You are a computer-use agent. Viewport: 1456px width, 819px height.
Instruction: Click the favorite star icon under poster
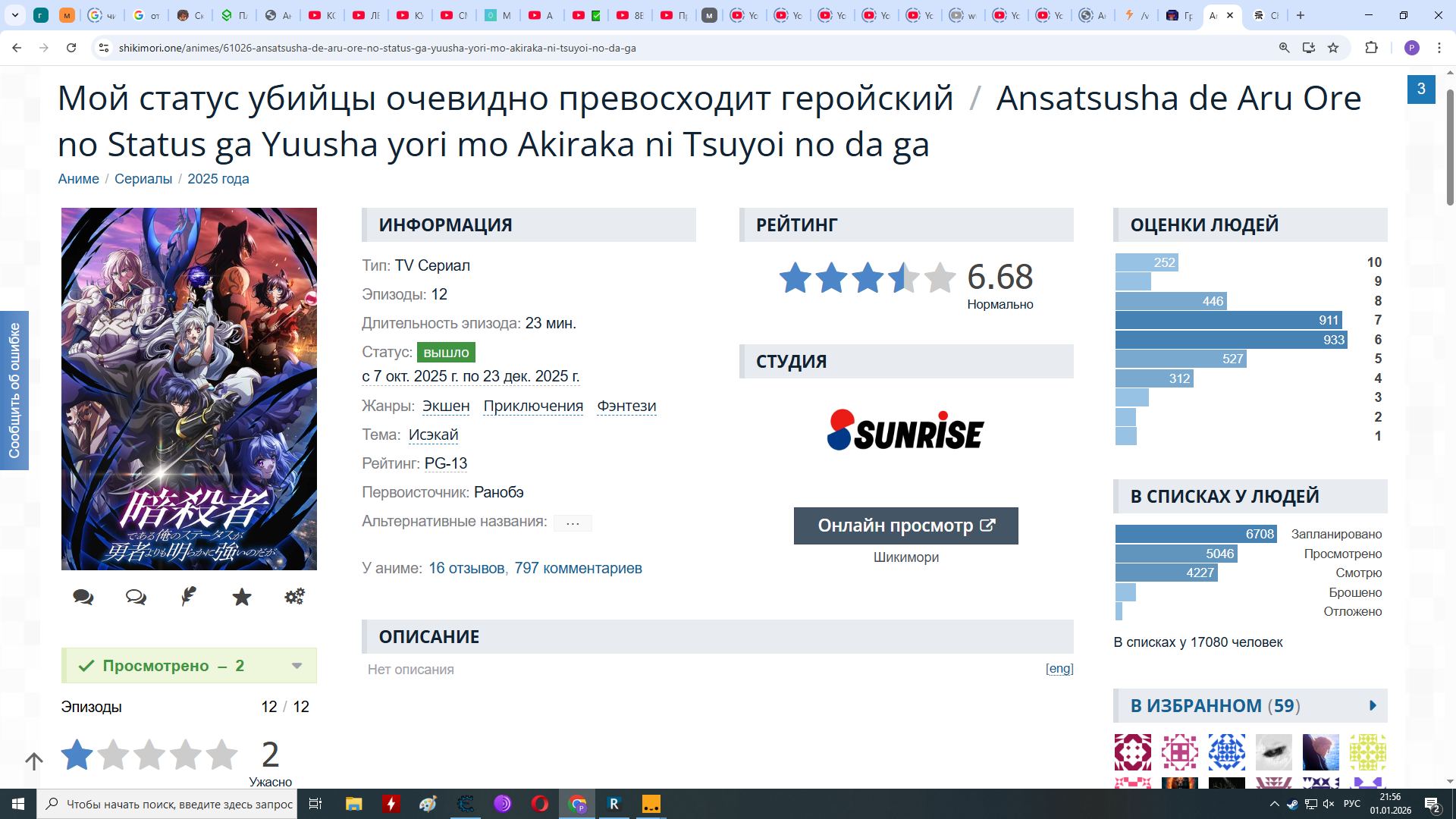point(242,597)
